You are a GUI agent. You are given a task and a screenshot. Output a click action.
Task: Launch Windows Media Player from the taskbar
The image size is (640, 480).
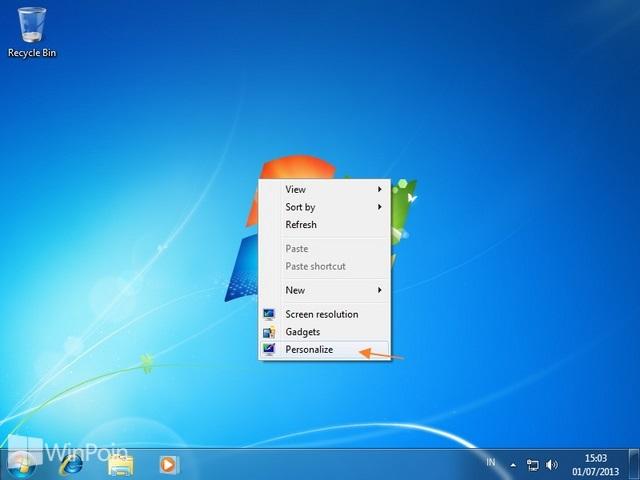(x=169, y=465)
